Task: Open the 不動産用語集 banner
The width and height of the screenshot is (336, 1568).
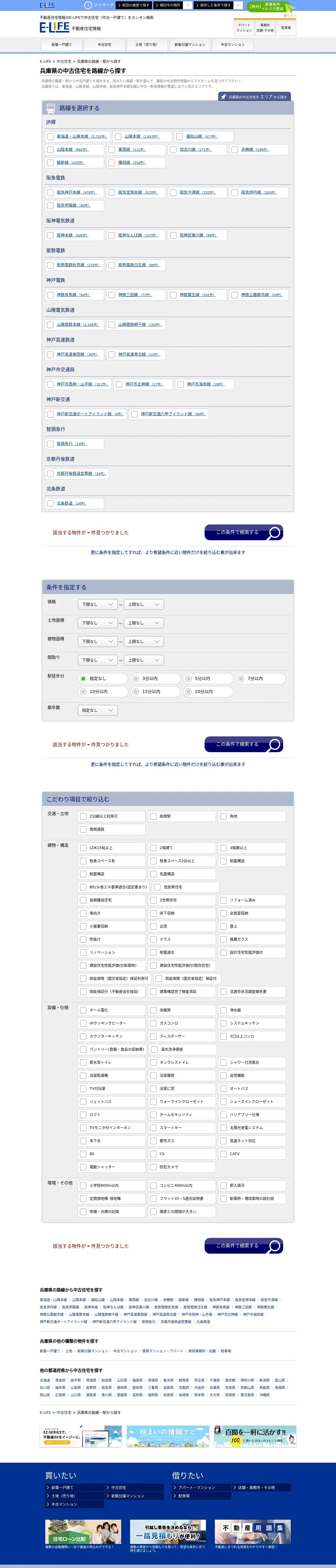Action: tap(253, 1531)
